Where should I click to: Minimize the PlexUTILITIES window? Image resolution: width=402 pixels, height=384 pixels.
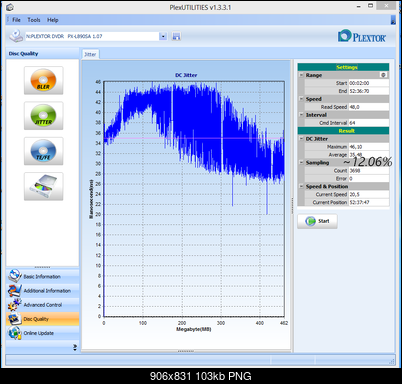(359, 6)
